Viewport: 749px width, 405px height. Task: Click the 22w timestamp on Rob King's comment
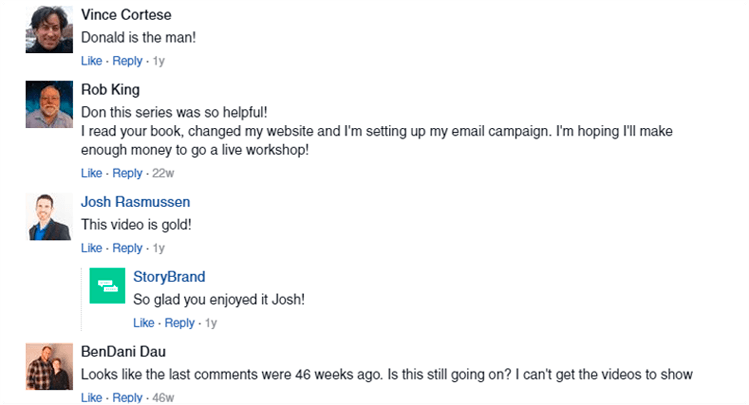163,173
